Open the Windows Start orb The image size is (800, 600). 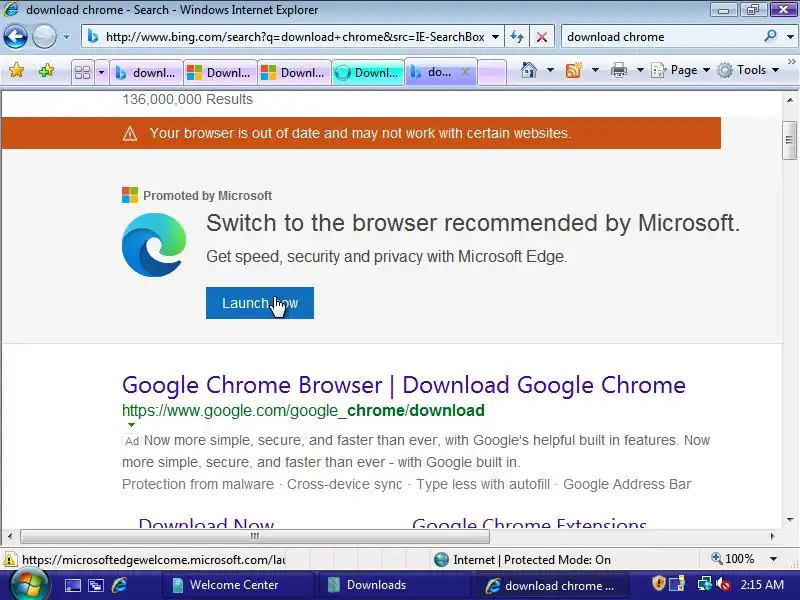29,584
